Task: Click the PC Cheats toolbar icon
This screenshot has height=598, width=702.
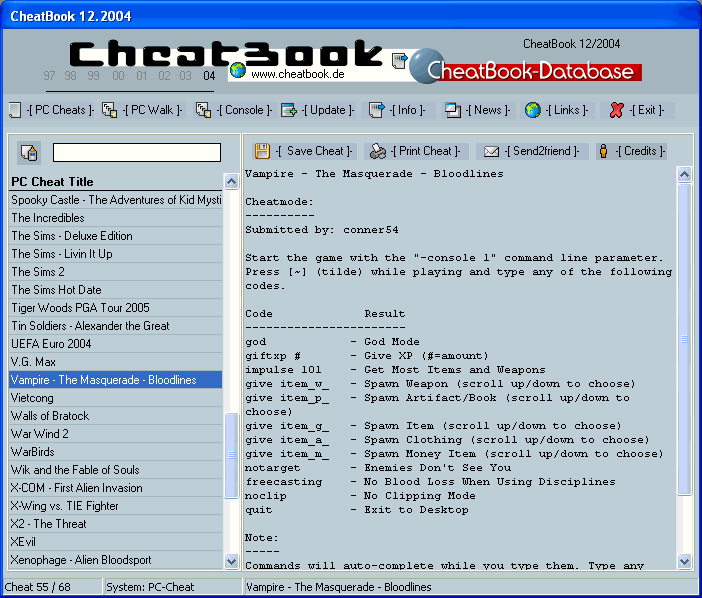Action: pyautogui.click(x=14, y=110)
